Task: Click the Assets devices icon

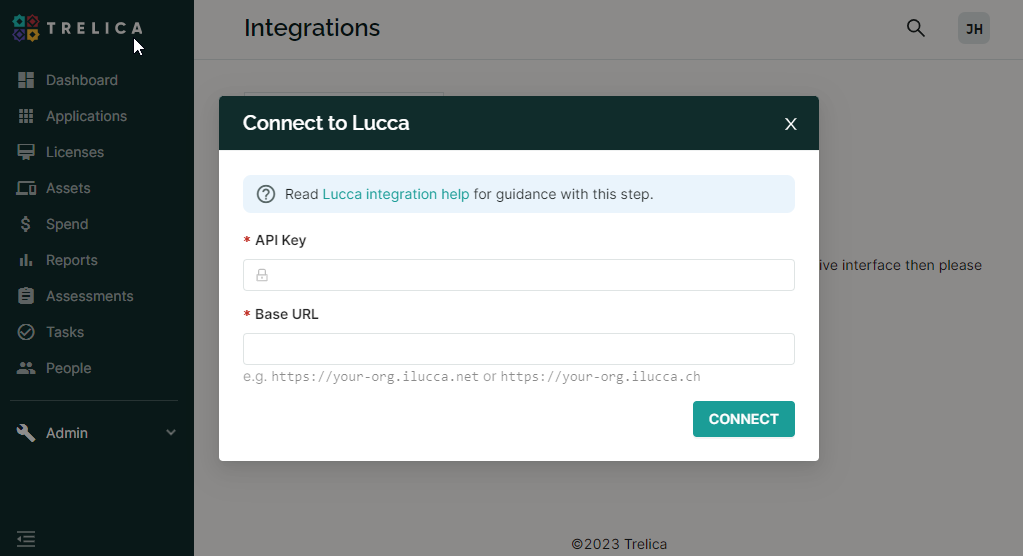Action: (26, 188)
